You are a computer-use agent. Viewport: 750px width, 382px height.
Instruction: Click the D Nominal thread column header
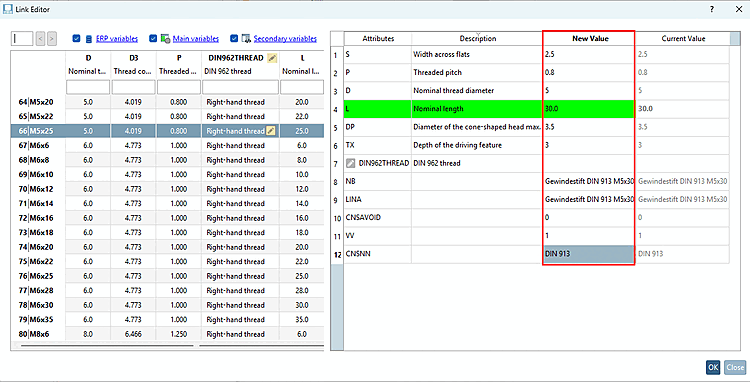[x=88, y=65]
